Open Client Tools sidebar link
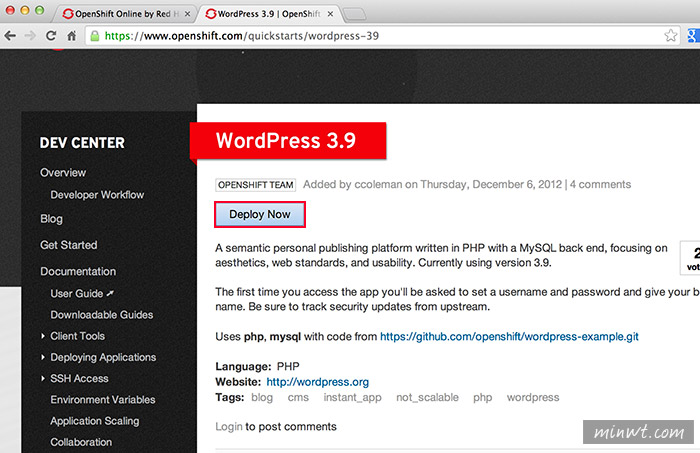This screenshot has height=453, width=700. pyautogui.click(x=77, y=336)
